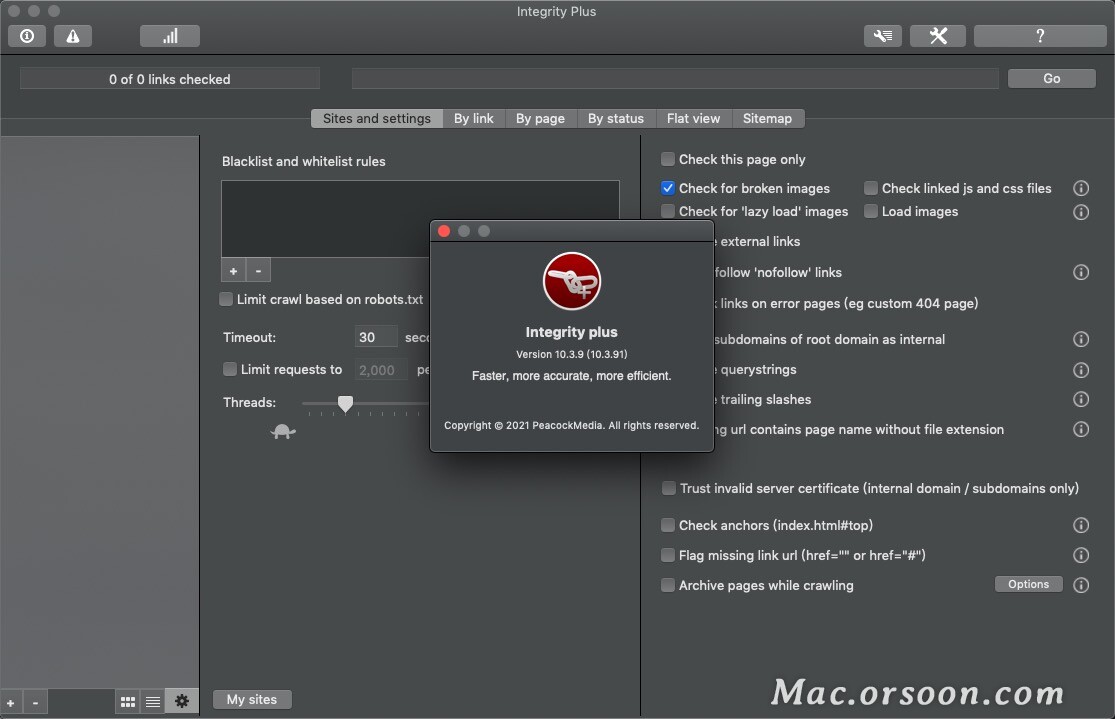Image resolution: width=1115 pixels, height=719 pixels.
Task: Open the warnings triangle toolbar button
Action: click(x=73, y=36)
